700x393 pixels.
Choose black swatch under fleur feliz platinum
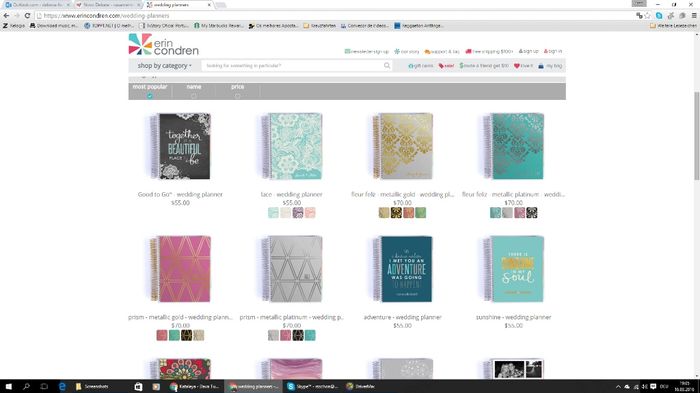532,213
